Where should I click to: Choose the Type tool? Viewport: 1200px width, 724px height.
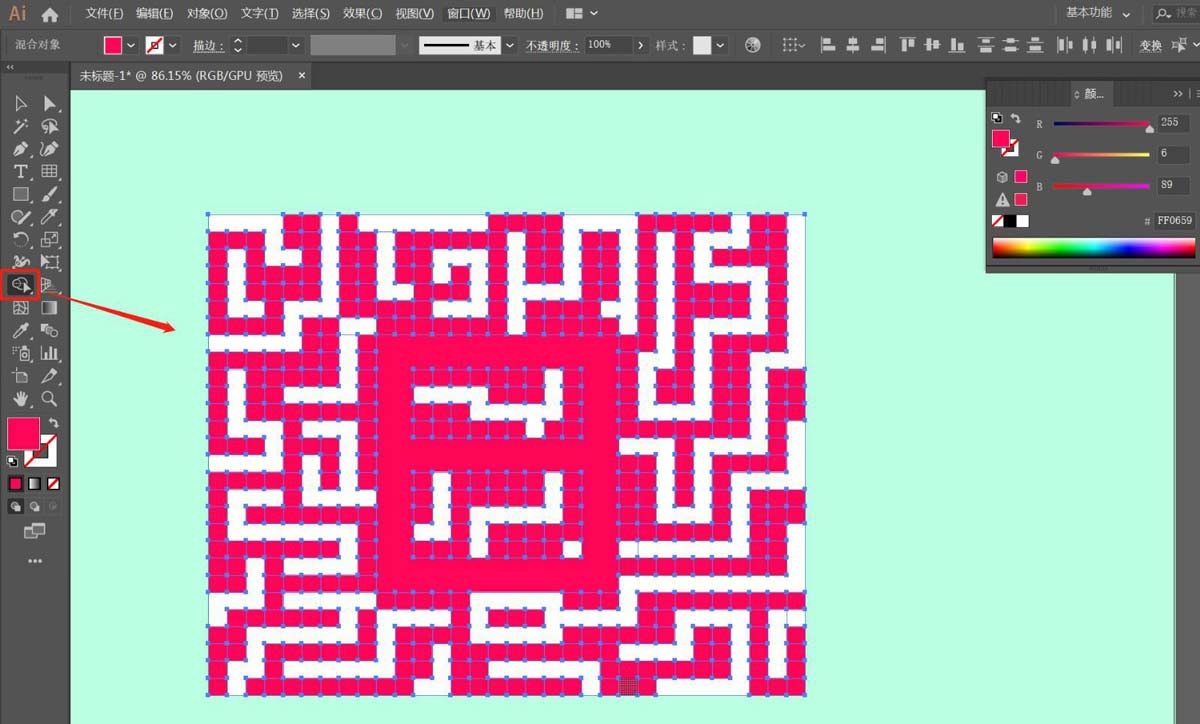20,171
